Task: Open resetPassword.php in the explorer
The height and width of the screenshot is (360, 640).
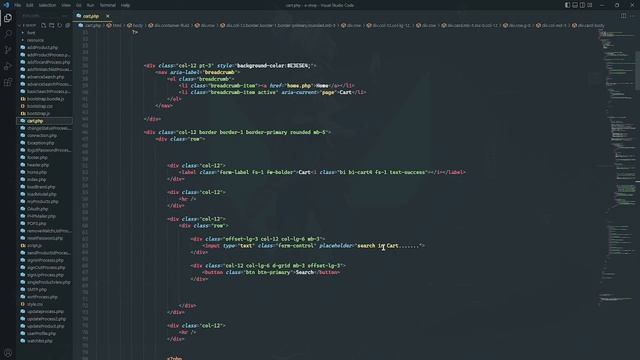Action: pyautogui.click(x=44, y=238)
